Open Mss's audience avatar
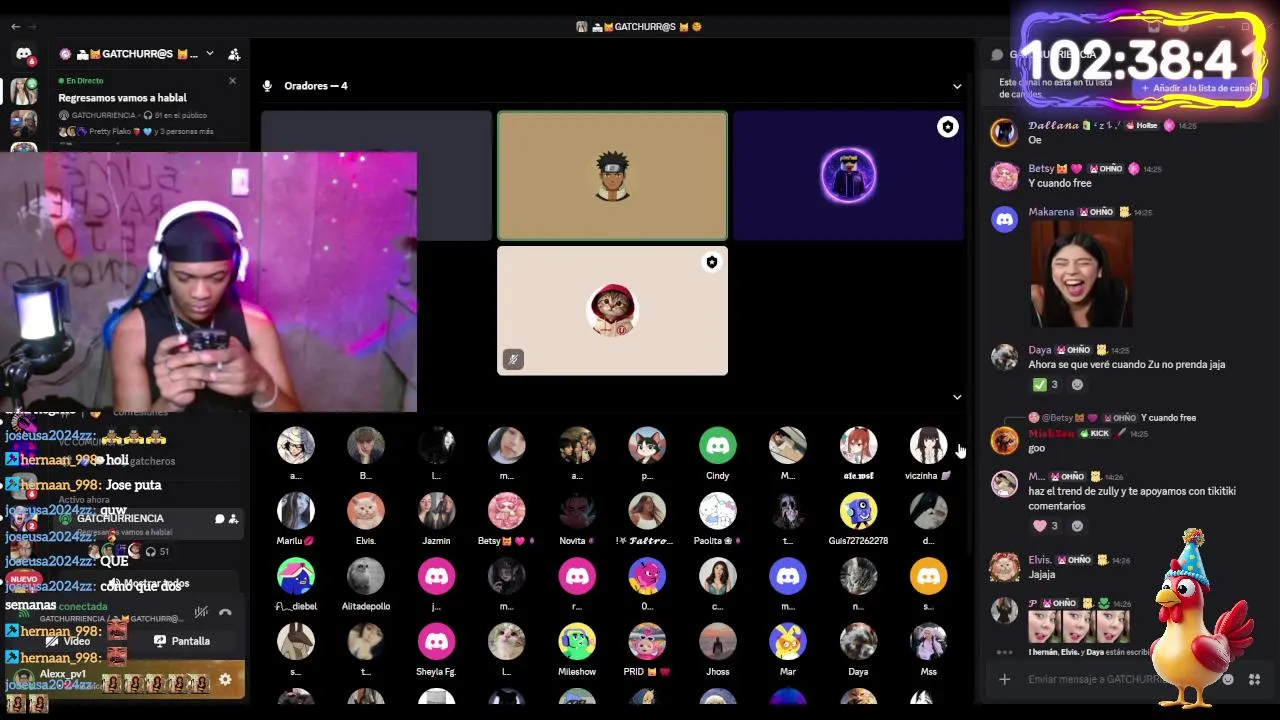This screenshot has width=1280, height=720. click(928, 642)
